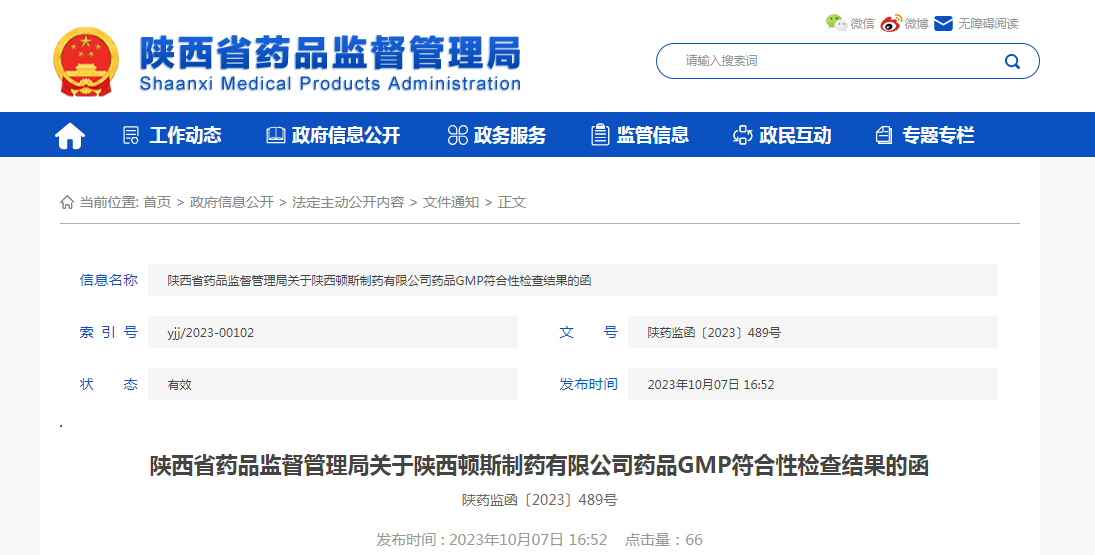Go to home via house icon
The image size is (1095, 555).
pos(70,135)
